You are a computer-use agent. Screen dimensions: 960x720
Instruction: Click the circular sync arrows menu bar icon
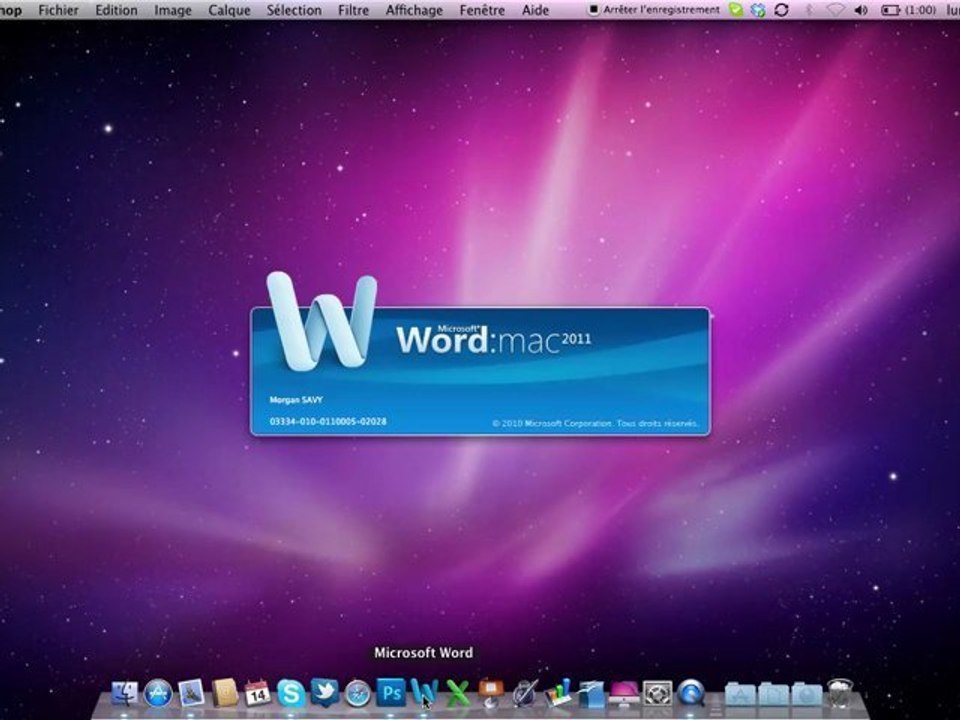tap(781, 10)
